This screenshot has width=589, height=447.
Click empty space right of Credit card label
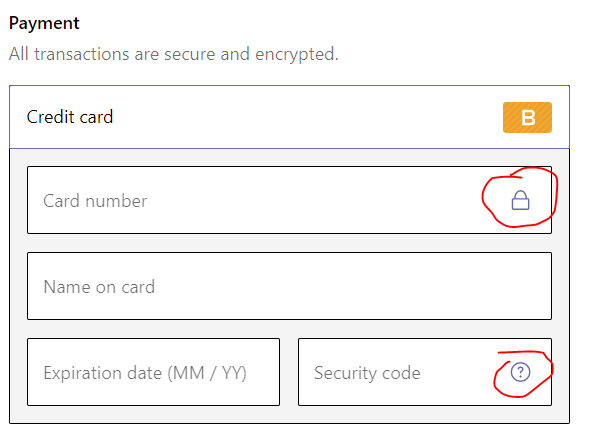[x=308, y=117]
